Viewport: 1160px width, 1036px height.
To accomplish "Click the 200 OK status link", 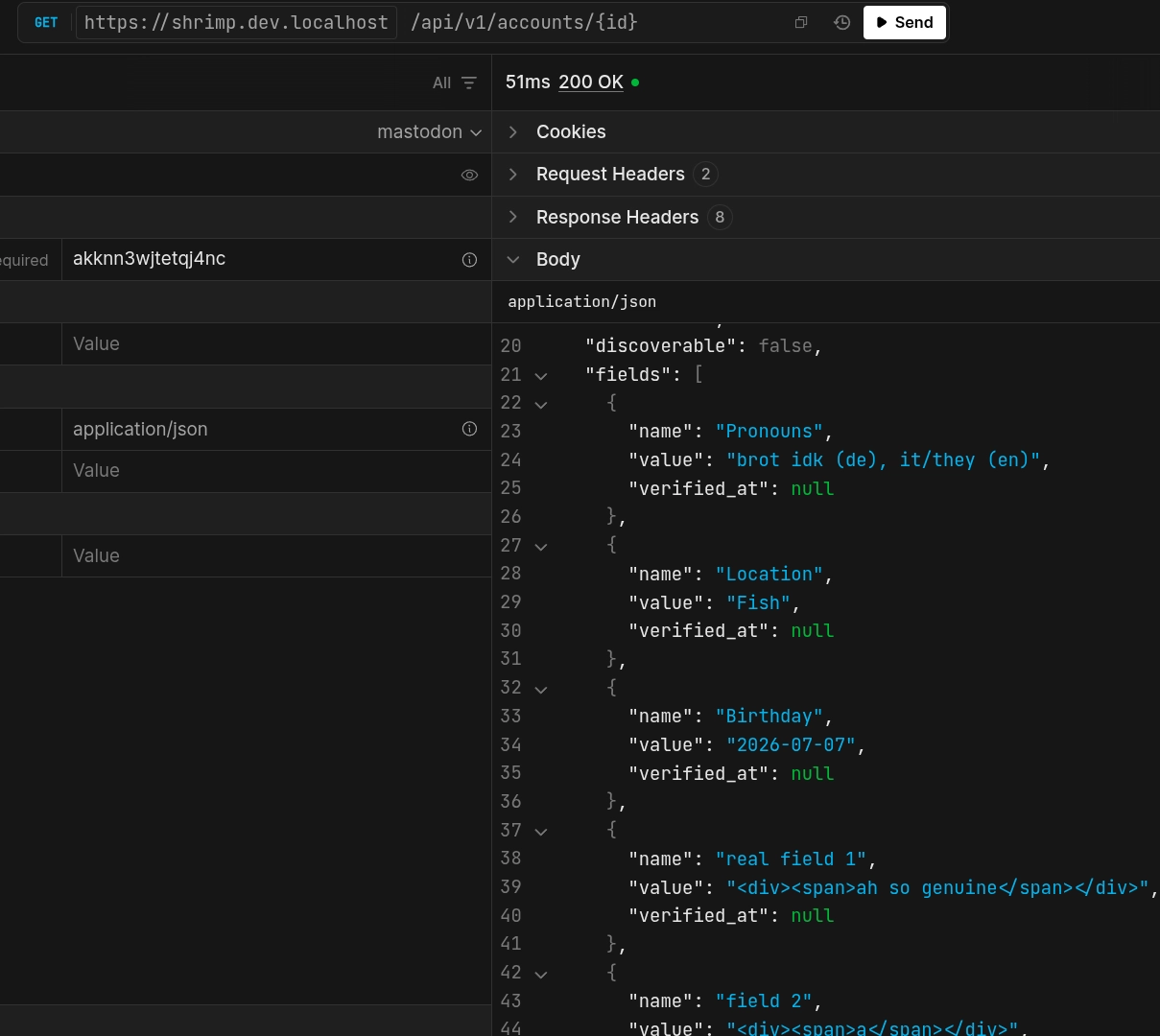I will [591, 82].
